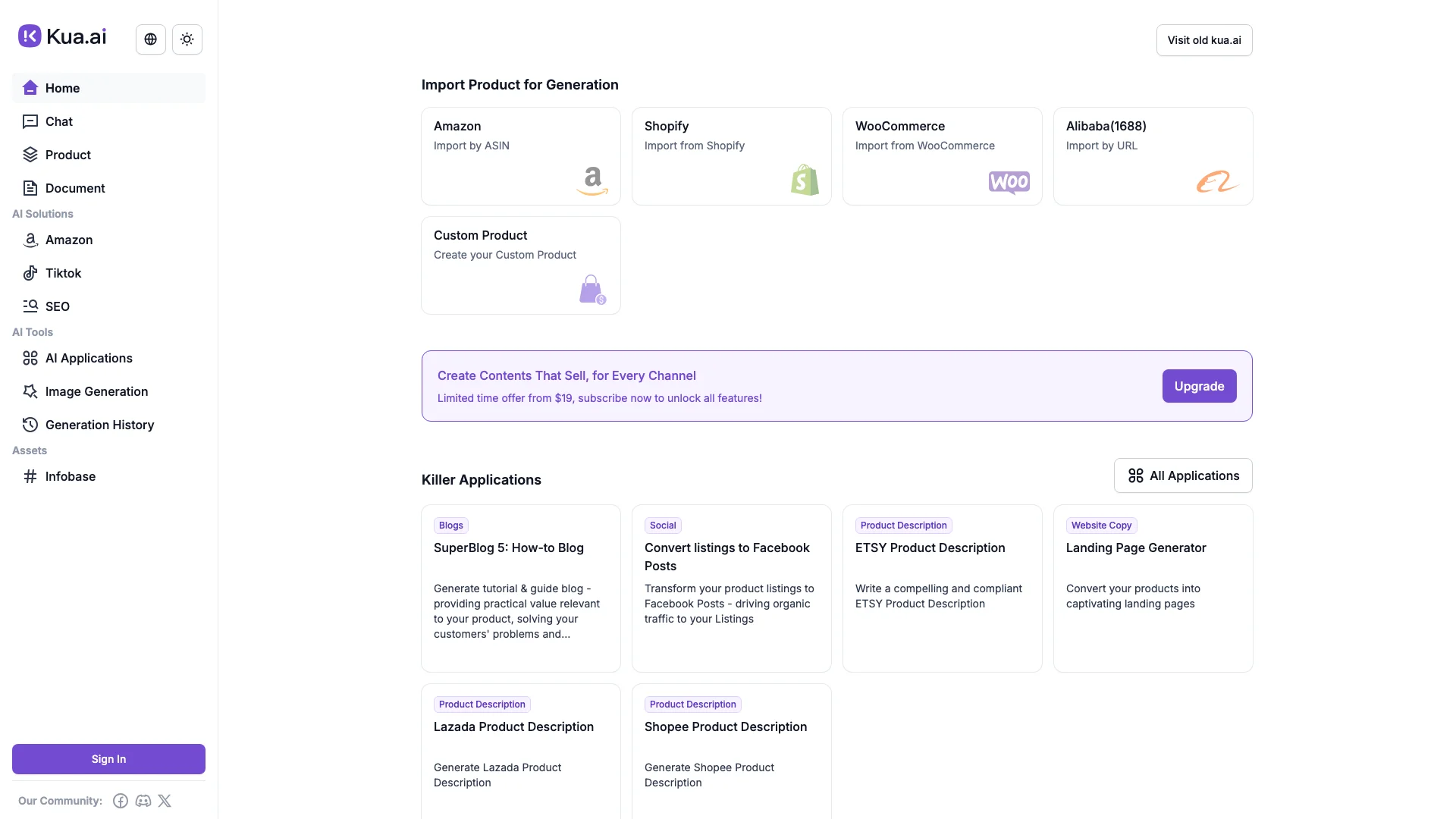
Task: Click the Custom Product shopping bag icon
Action: coord(592,290)
